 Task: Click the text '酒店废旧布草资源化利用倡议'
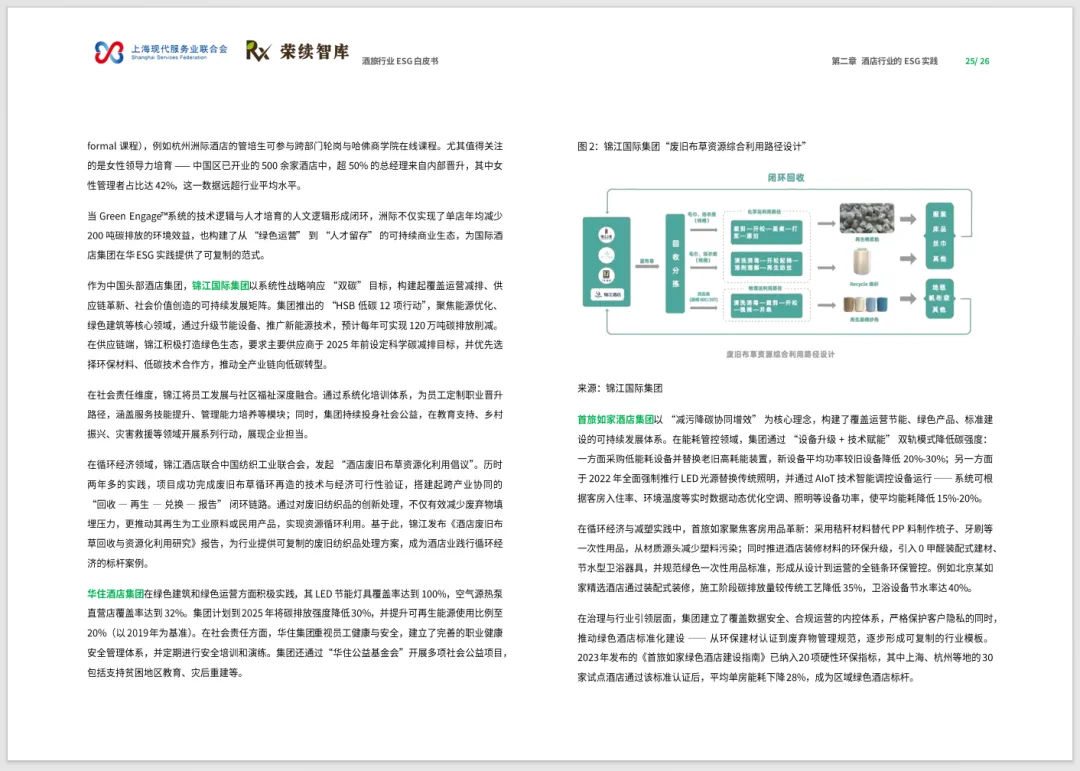(x=408, y=465)
